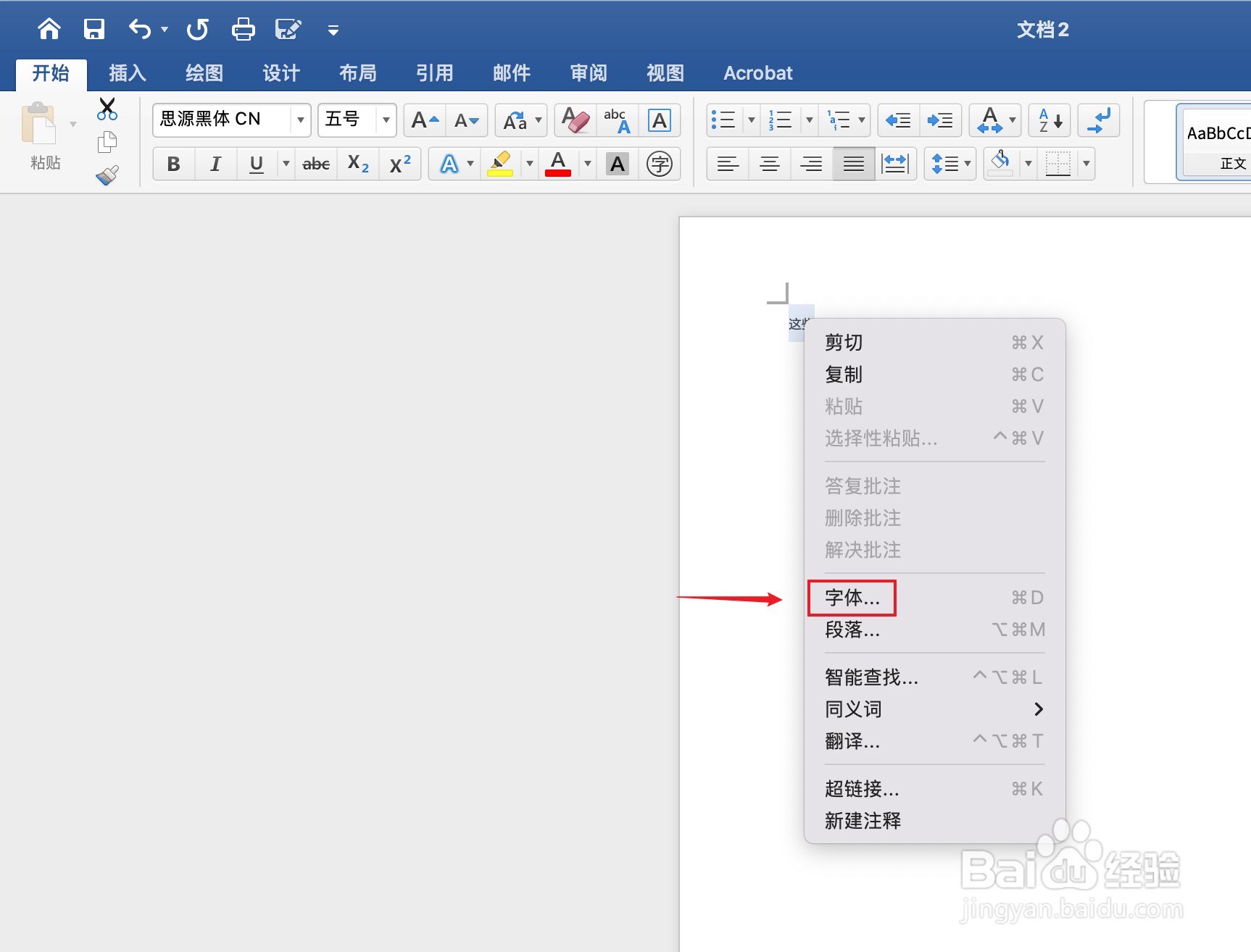Switch to the 插入 tab
The width and height of the screenshot is (1251, 952).
click(128, 73)
